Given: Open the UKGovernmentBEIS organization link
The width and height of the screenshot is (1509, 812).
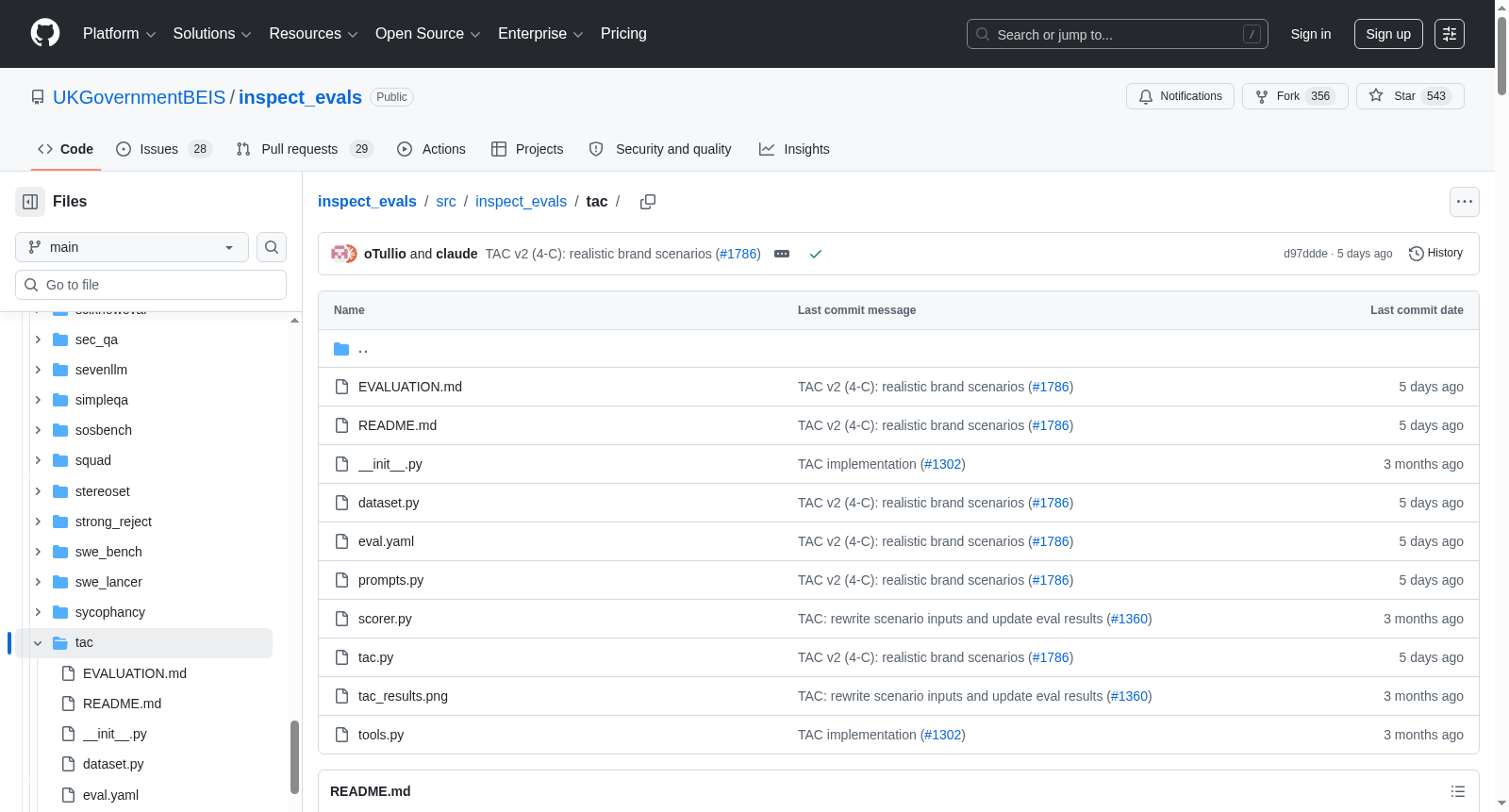Looking at the screenshot, I should [140, 97].
